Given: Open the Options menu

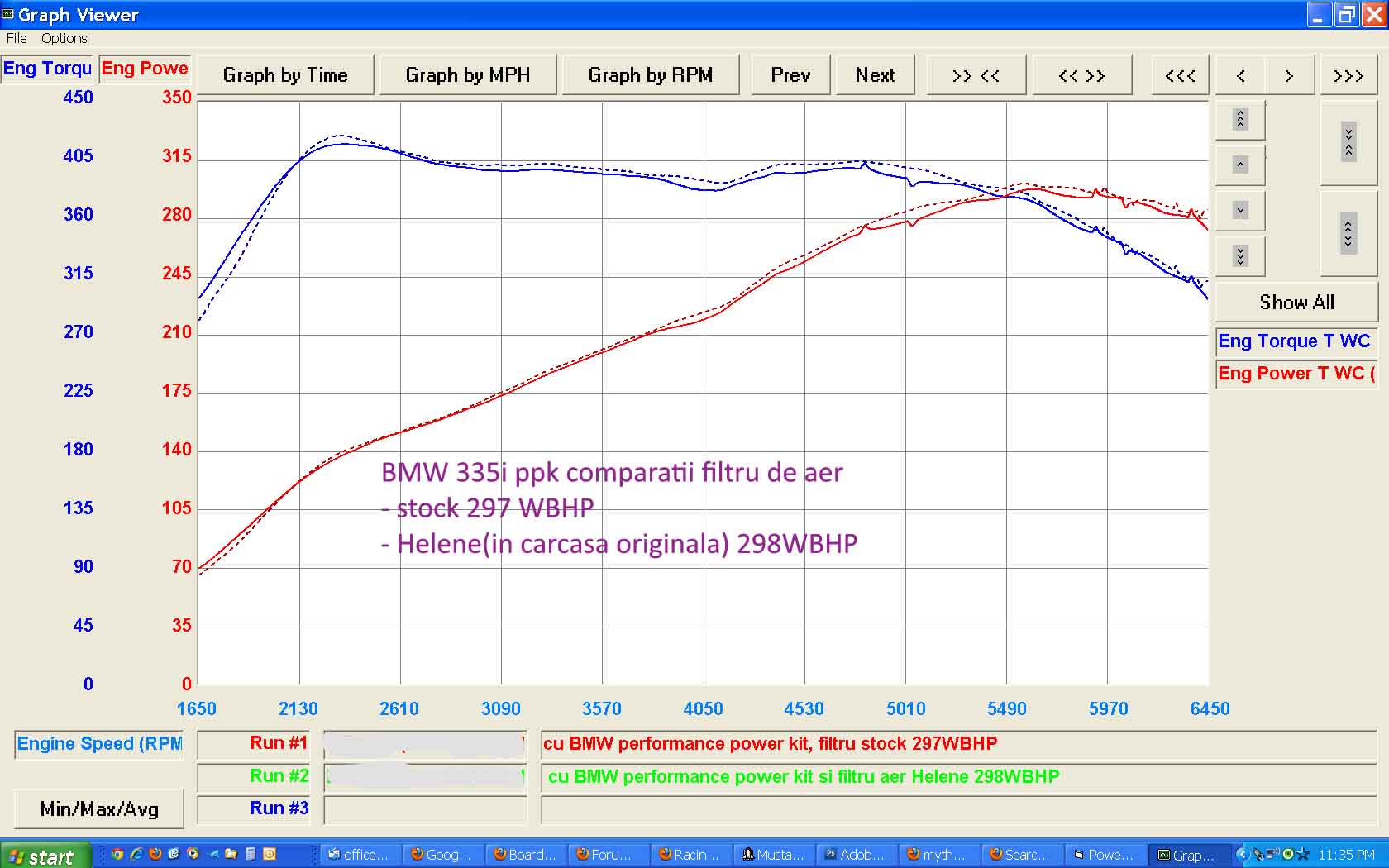Looking at the screenshot, I should [64, 38].
